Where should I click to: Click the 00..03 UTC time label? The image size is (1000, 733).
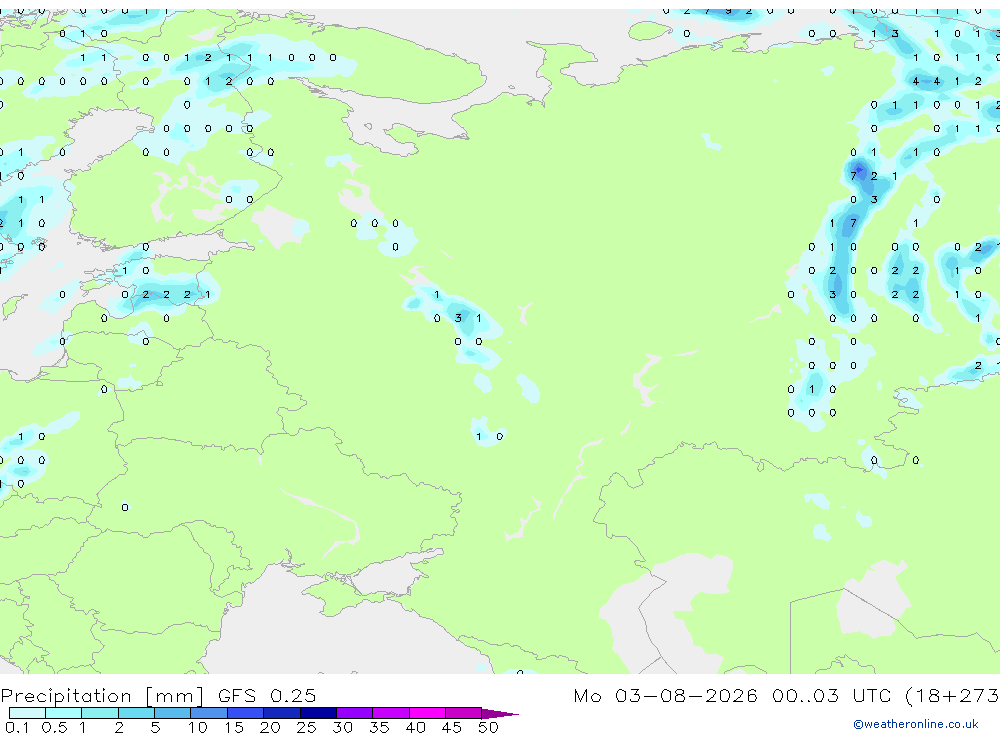point(829,695)
